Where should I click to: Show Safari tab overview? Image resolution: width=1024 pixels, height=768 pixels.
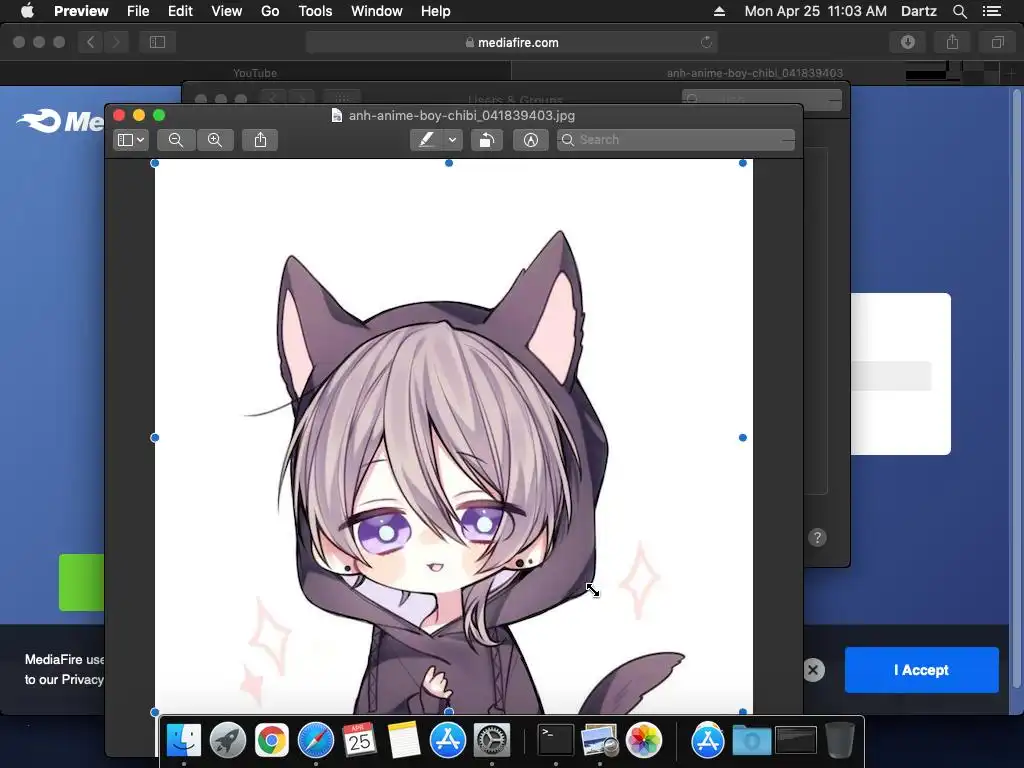pyautogui.click(x=997, y=42)
